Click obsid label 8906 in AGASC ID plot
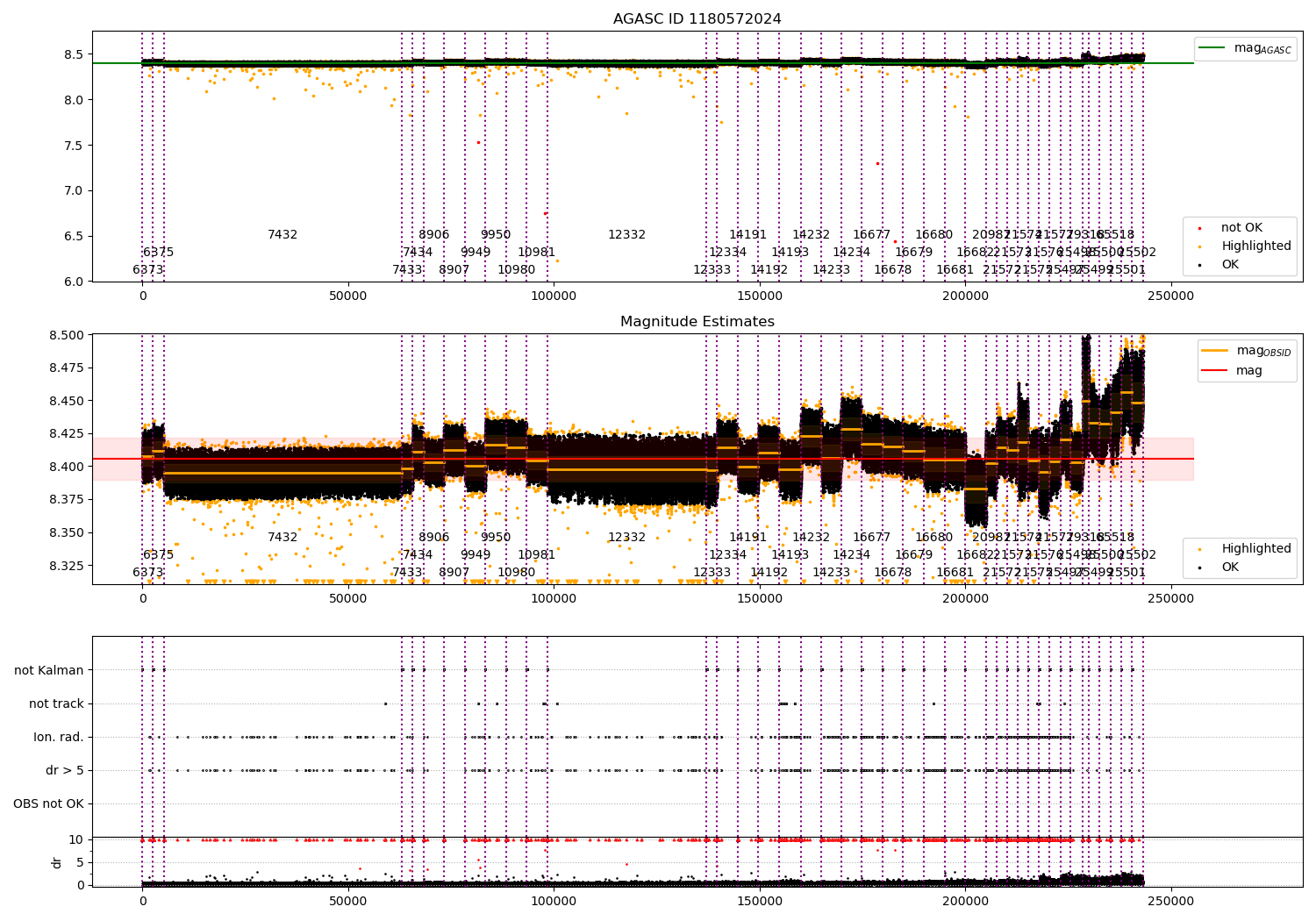1316x921 pixels. 433,235
